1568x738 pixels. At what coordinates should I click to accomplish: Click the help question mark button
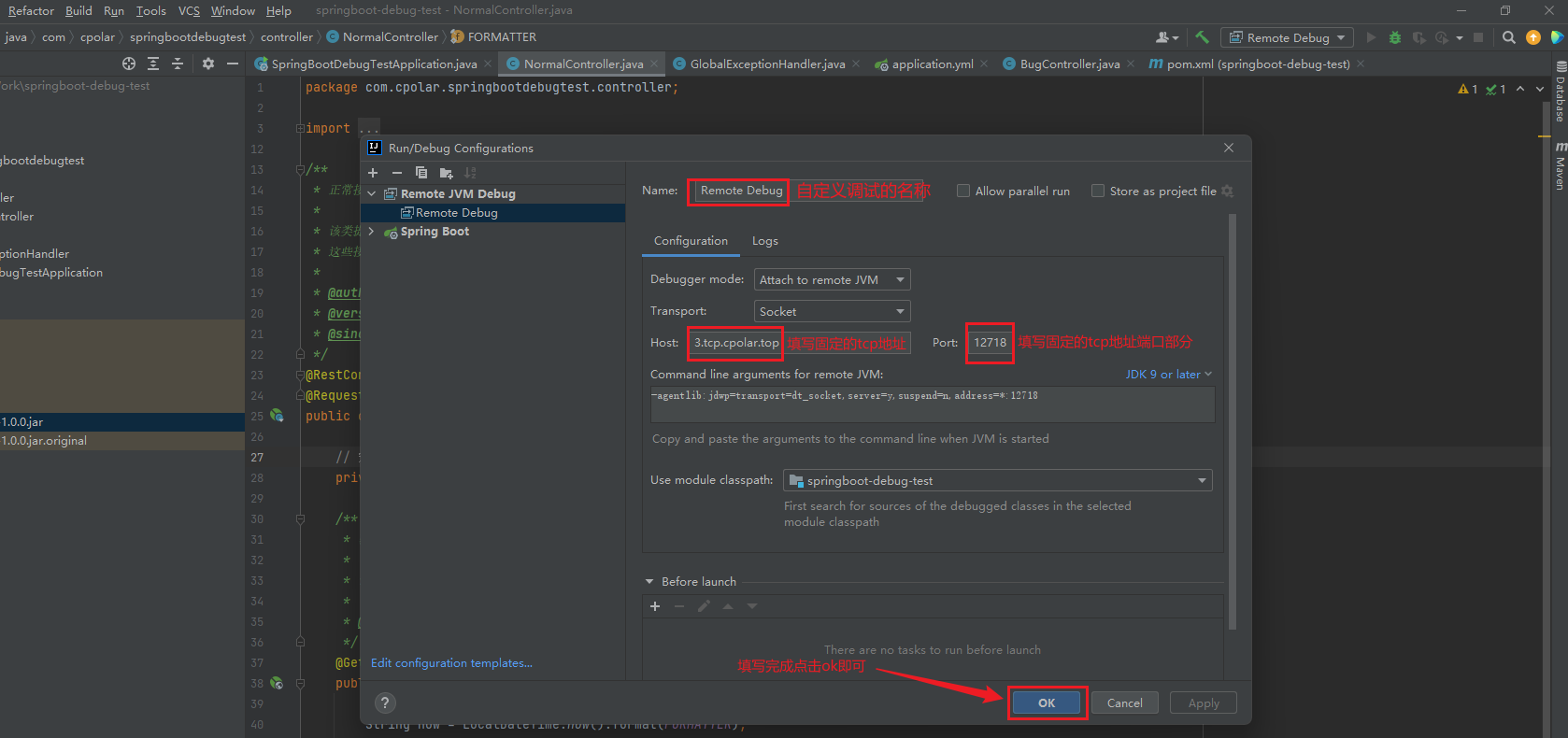(x=385, y=703)
